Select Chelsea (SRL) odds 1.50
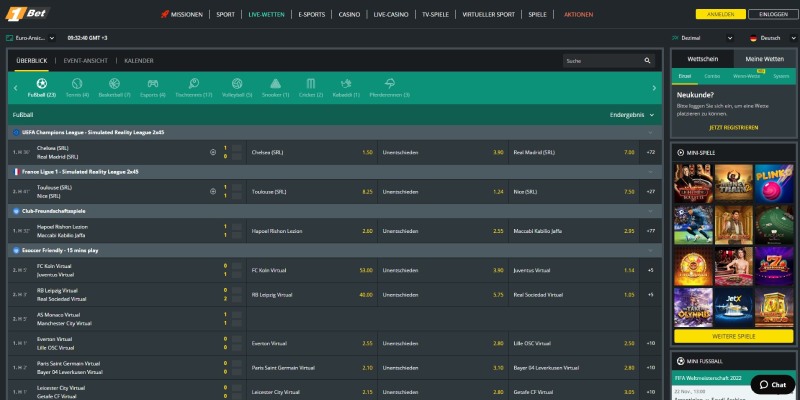This screenshot has height=400, width=800. 312,152
